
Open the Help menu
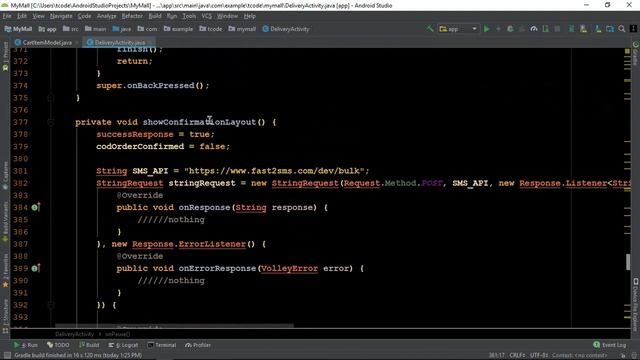pyautogui.click(x=249, y=16)
